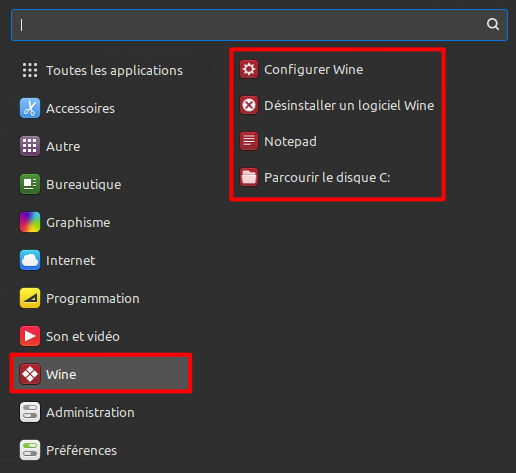Image resolution: width=516 pixels, height=473 pixels.
Task: Click the Notepad document icon
Action: point(249,141)
